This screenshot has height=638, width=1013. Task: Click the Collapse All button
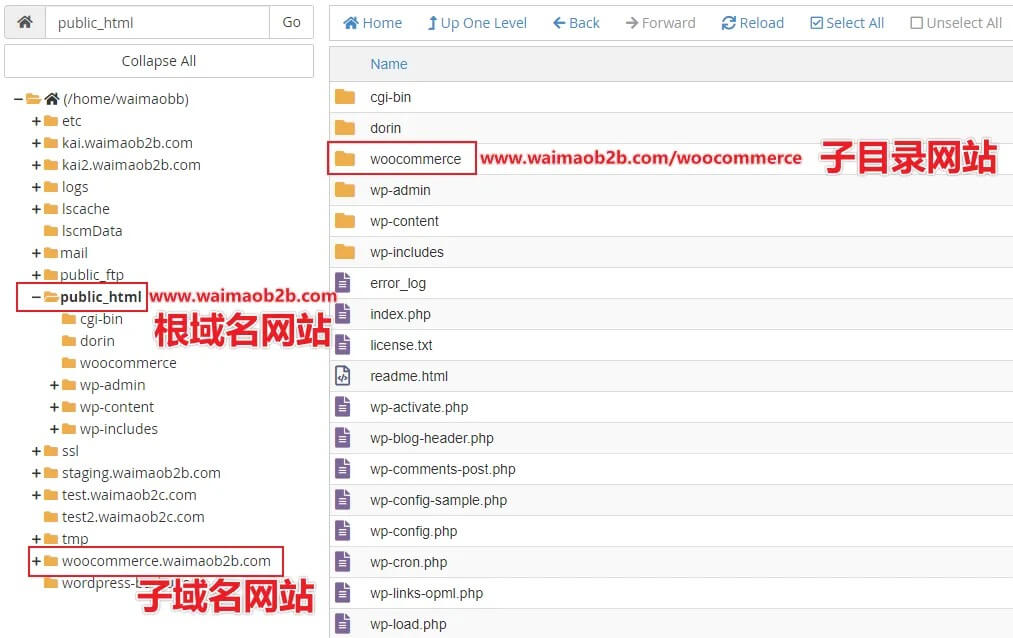click(x=158, y=61)
